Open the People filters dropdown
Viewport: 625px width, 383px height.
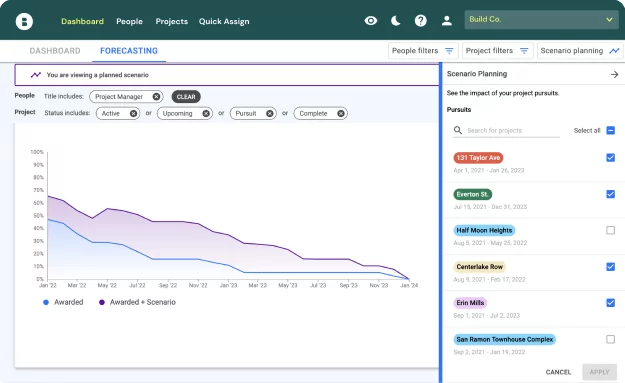tap(423, 51)
